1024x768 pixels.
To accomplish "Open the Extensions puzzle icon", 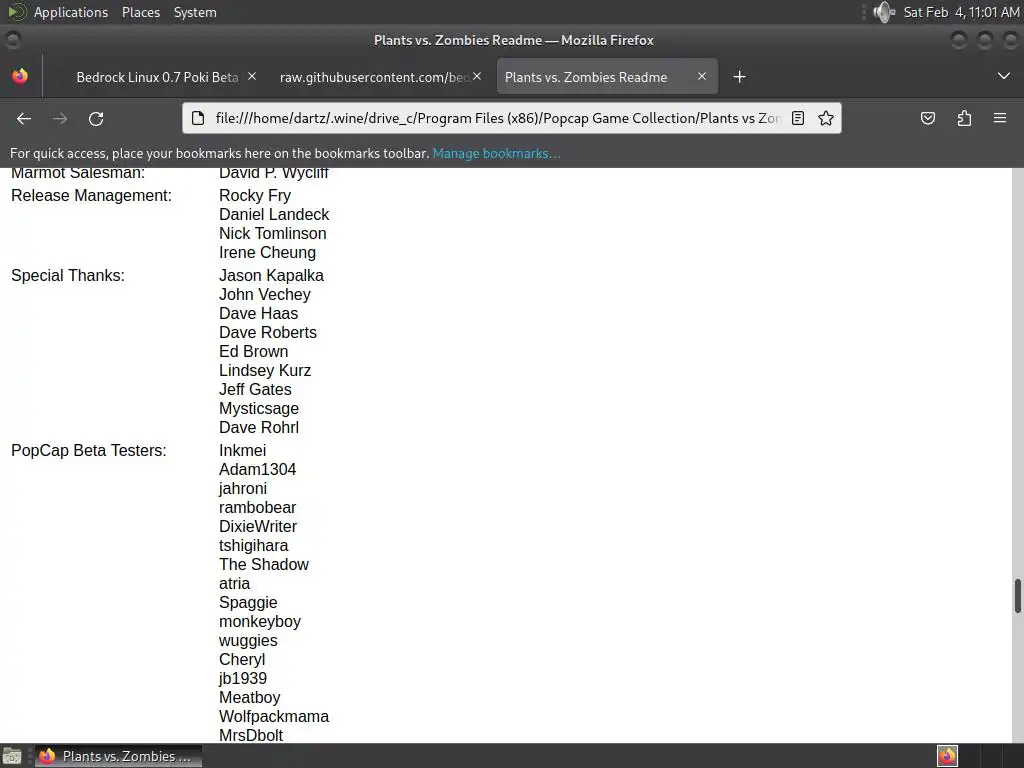I will [964, 118].
